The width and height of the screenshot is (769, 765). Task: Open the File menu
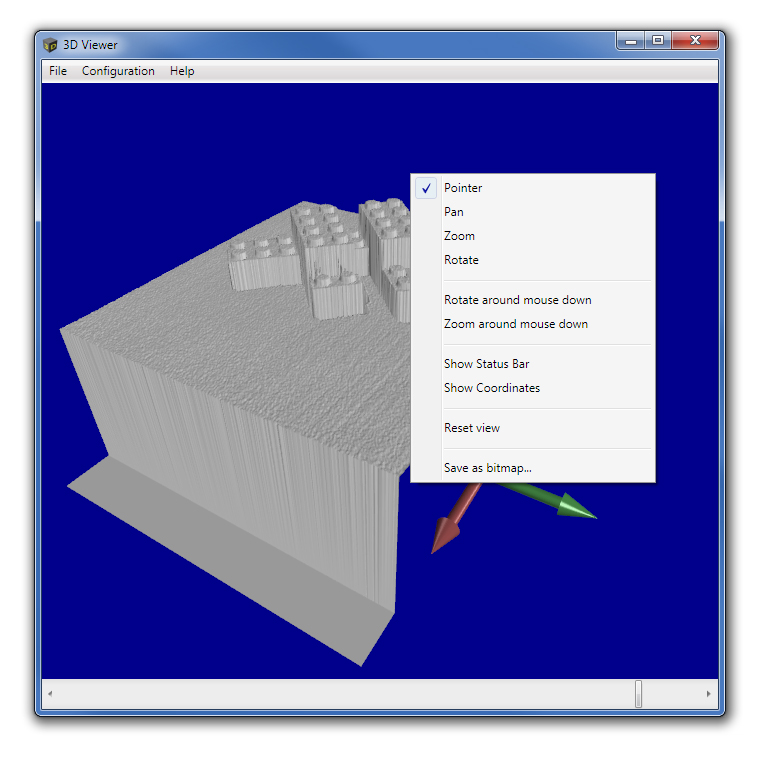point(58,71)
